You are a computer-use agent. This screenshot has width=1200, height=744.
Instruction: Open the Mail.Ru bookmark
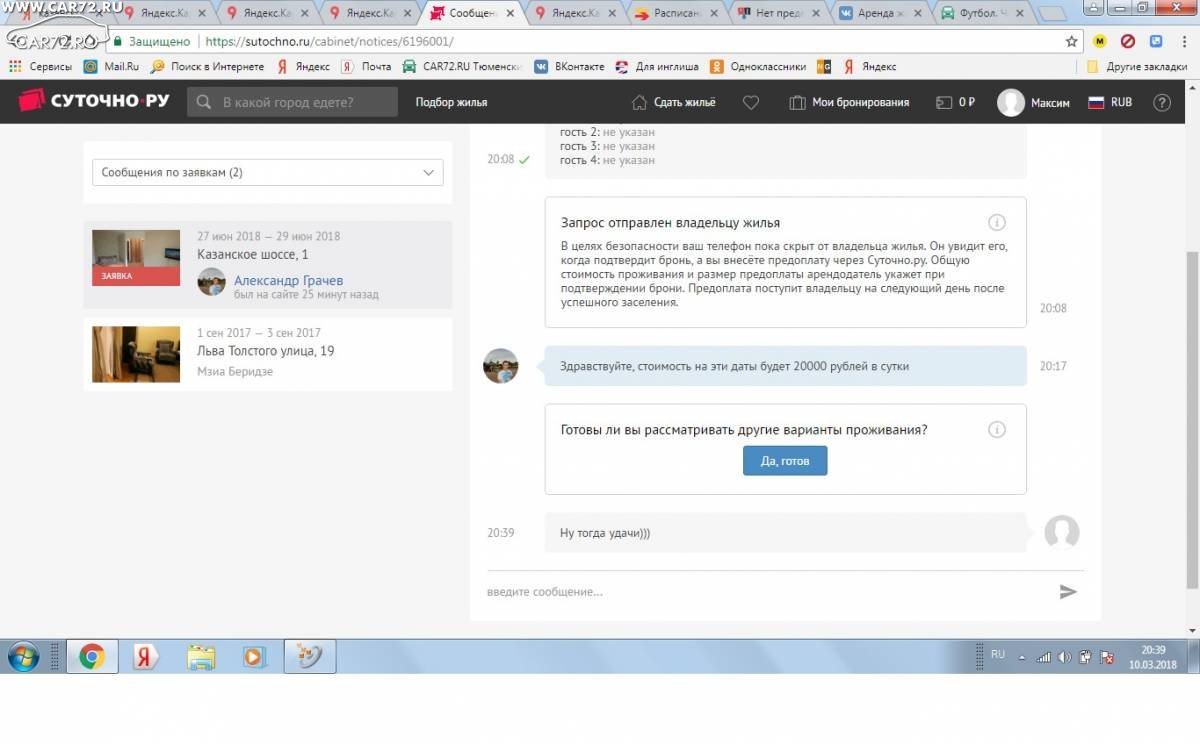111,66
